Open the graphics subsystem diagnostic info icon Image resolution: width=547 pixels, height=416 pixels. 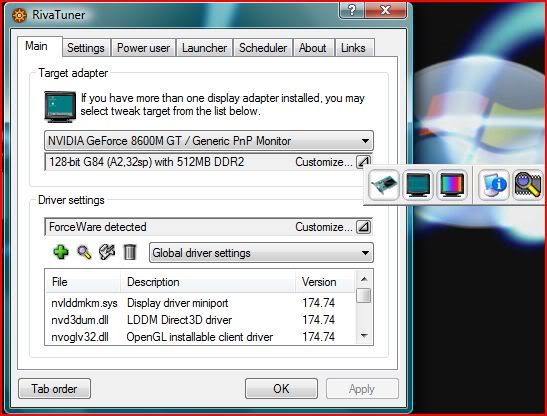pos(493,185)
